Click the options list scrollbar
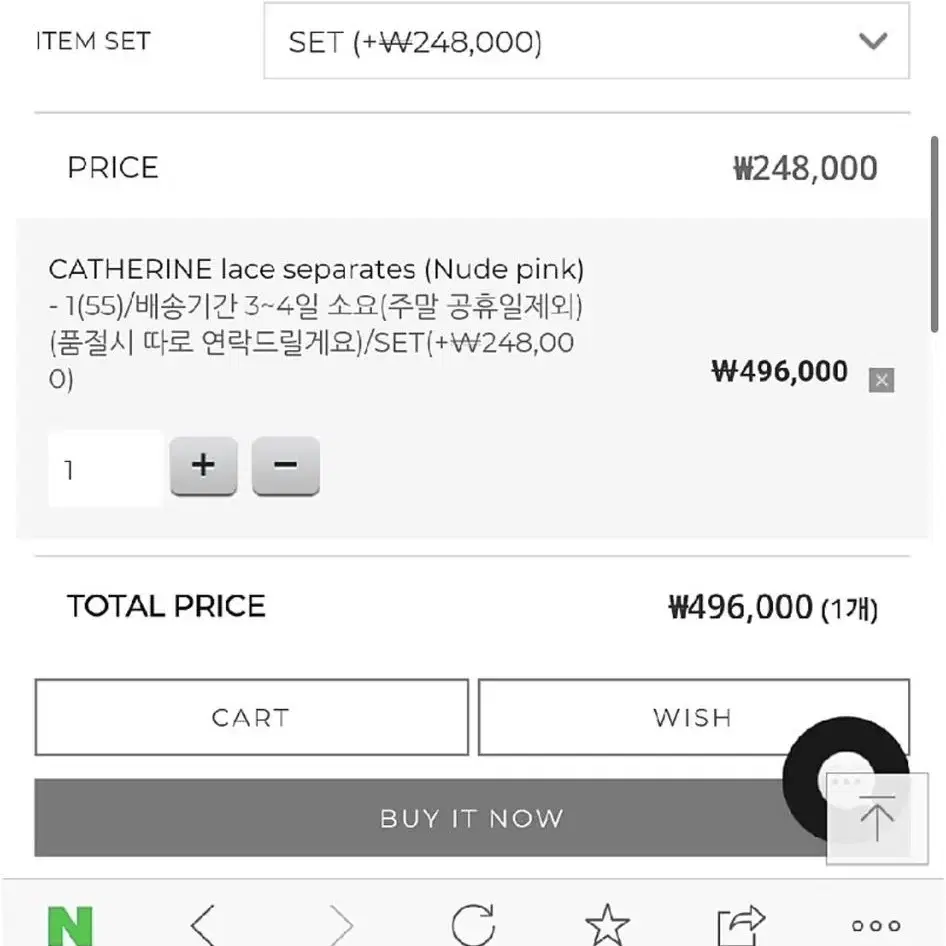 pyautogui.click(x=934, y=234)
